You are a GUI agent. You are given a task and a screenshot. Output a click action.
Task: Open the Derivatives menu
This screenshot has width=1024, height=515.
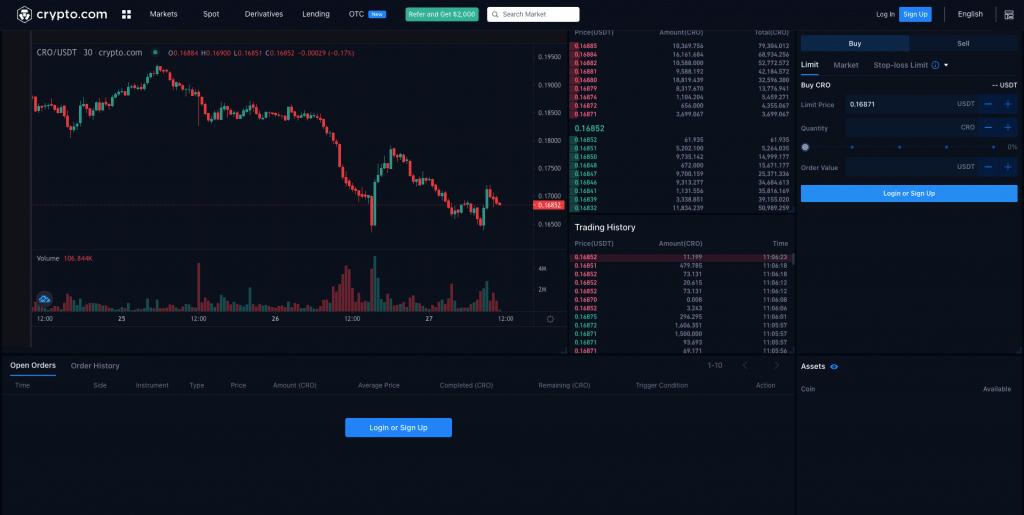[264, 14]
